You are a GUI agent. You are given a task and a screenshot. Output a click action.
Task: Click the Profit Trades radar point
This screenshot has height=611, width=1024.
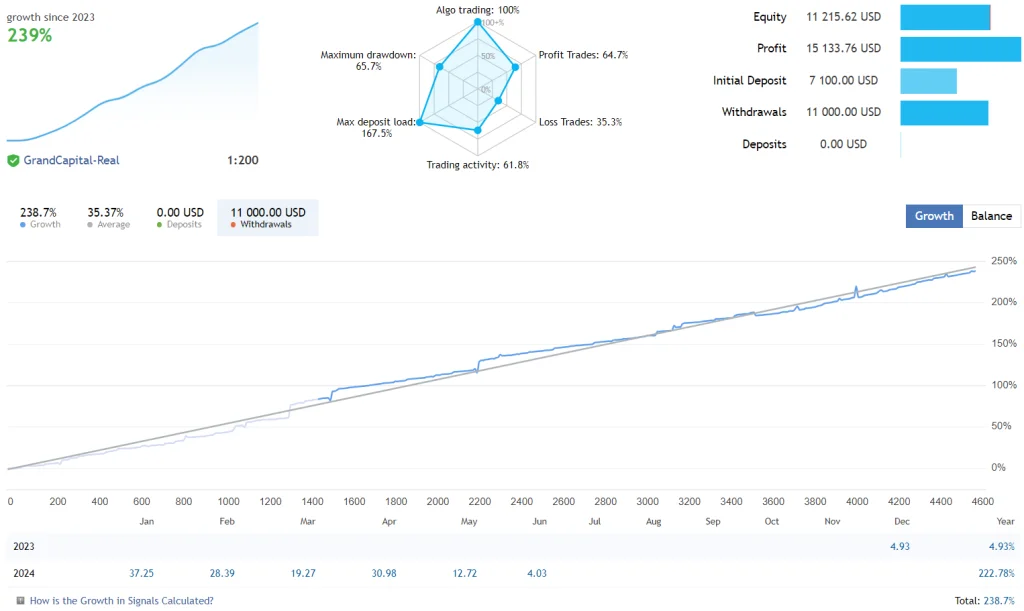point(515,67)
